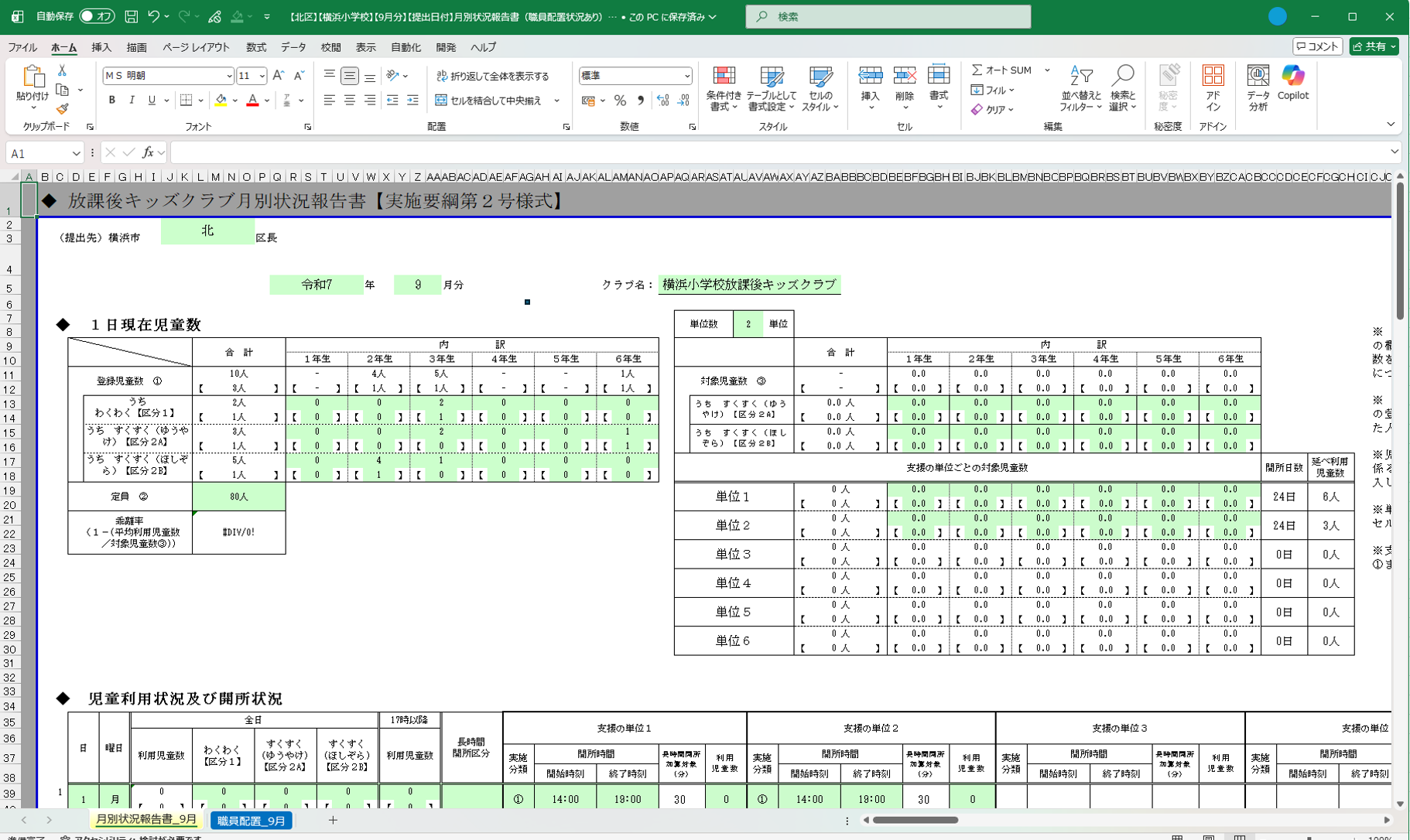Viewport: 1410px width, 840px height.
Task: Open the Comments button
Action: [1318, 46]
